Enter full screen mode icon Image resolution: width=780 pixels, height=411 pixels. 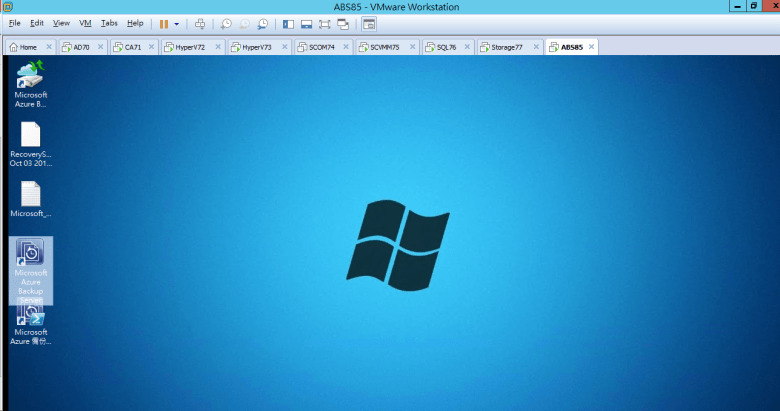point(324,23)
